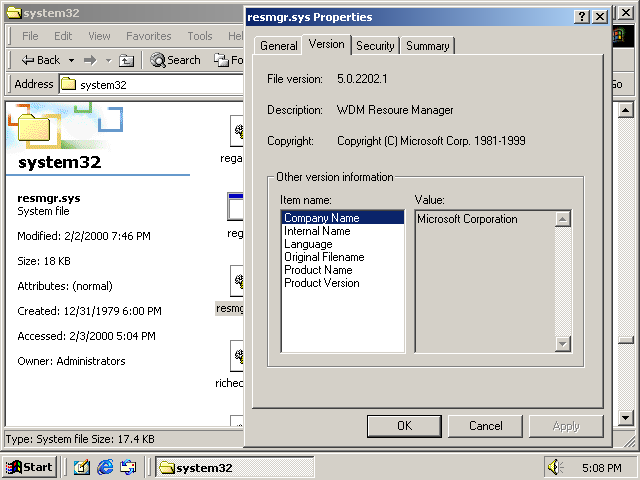Click Show Desktop quick launch icon
The image size is (640, 480).
(x=82, y=467)
